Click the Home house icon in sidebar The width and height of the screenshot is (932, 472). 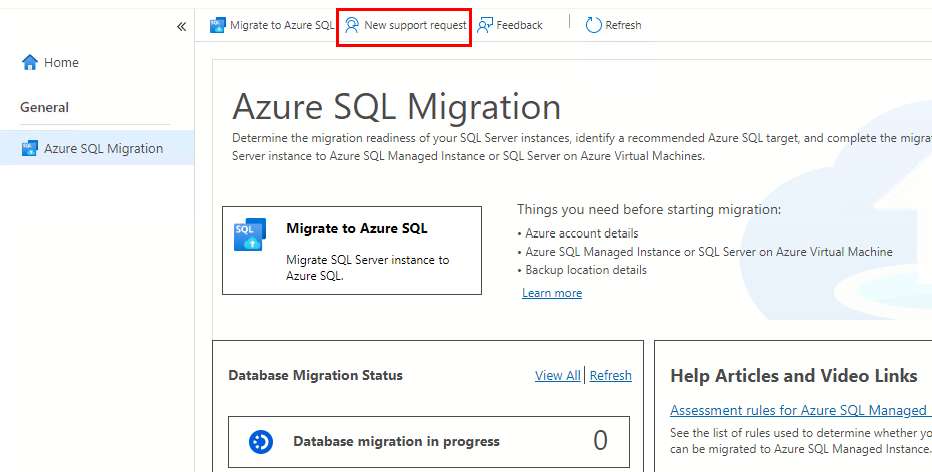(x=30, y=62)
